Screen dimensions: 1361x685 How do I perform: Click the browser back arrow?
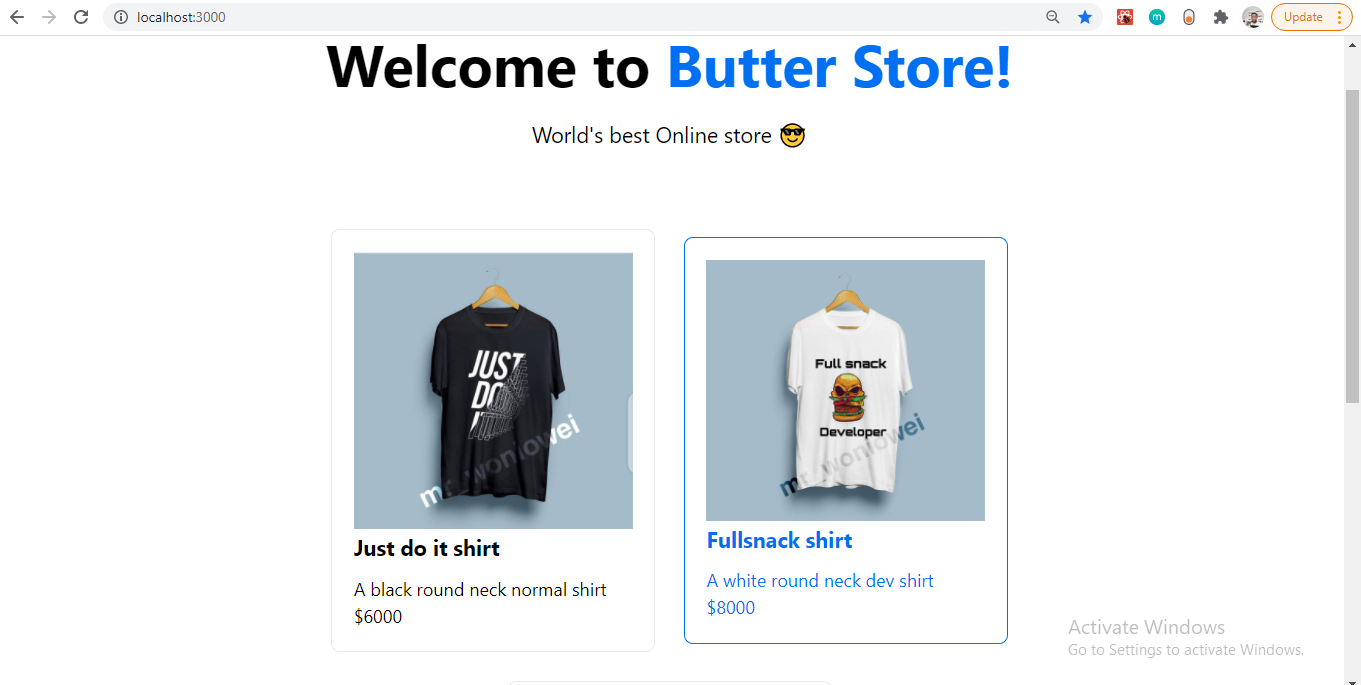coord(17,17)
